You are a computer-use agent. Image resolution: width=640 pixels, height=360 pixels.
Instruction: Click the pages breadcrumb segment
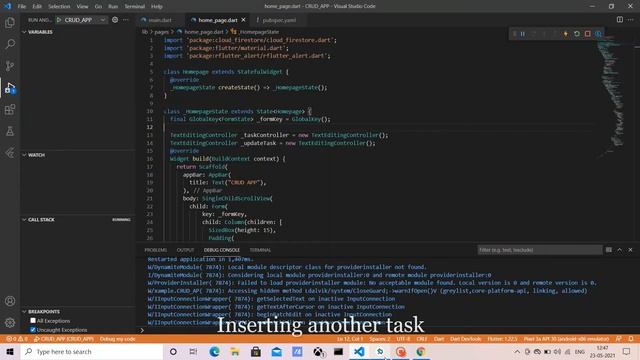pos(161,31)
